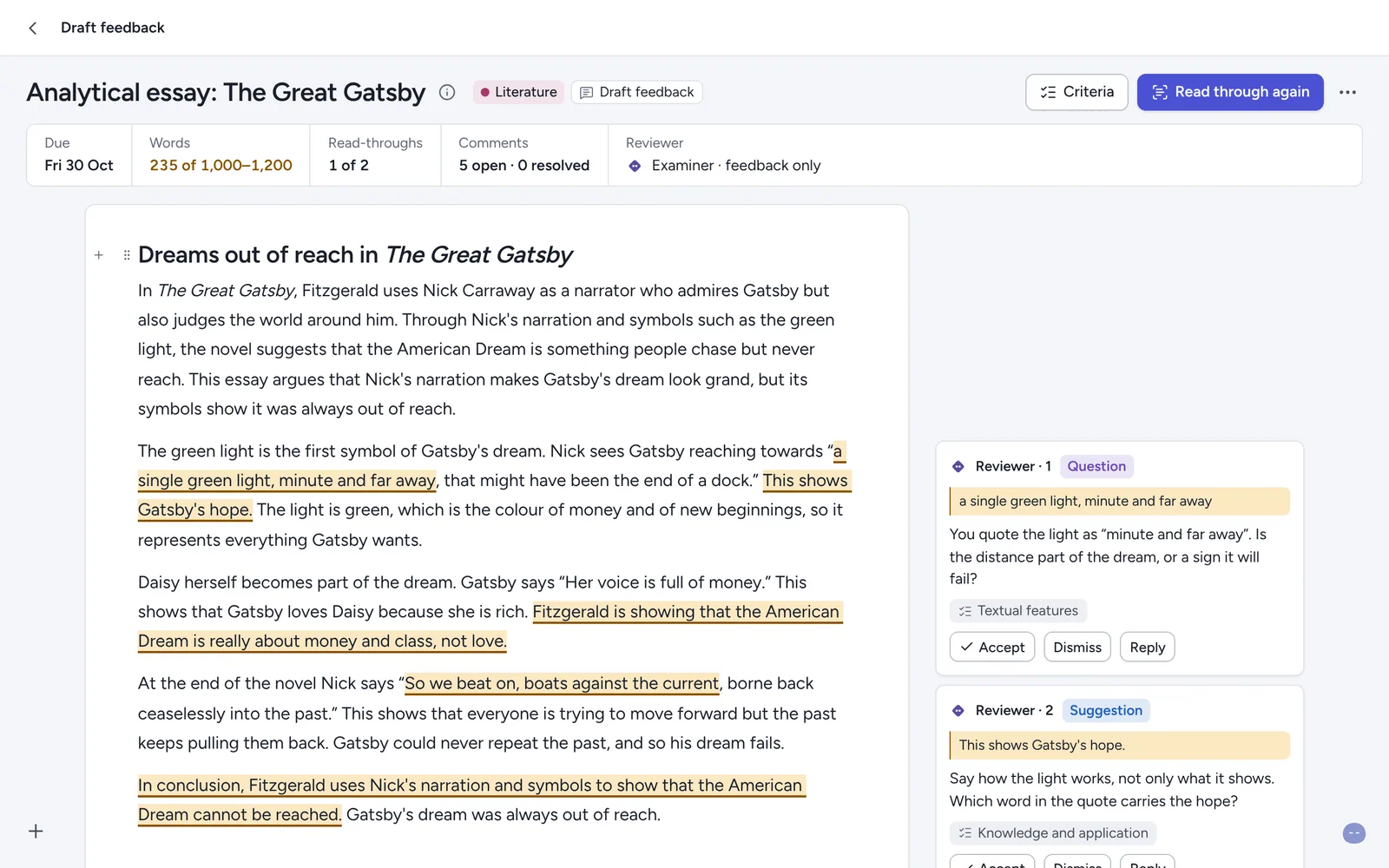Click the page title 'Analytical essay: The Great Gatsby'
Screen dimensions: 1389x868
pyautogui.click(x=226, y=92)
